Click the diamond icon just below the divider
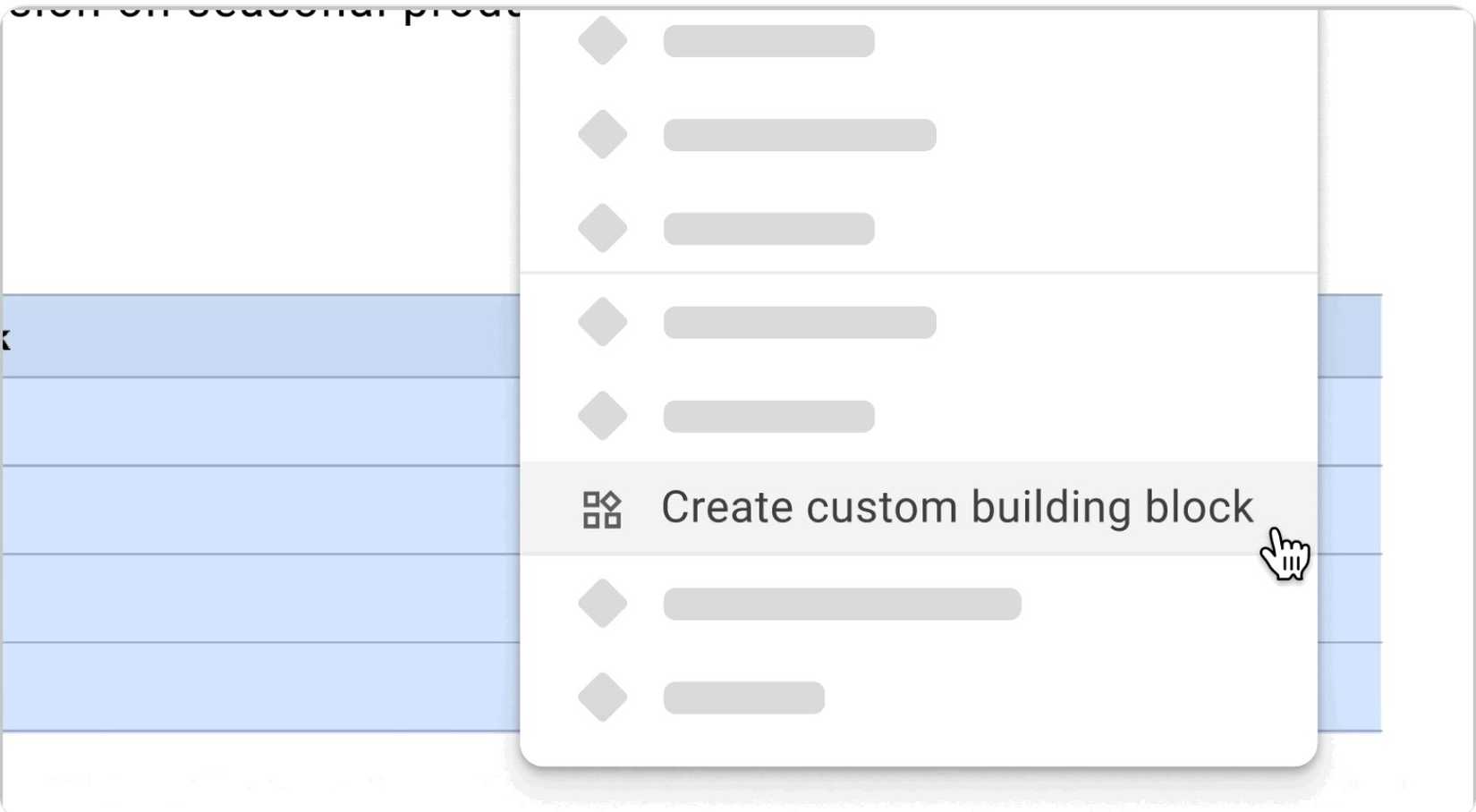Screen dimensions: 1476x812 pyautogui.click(x=603, y=321)
